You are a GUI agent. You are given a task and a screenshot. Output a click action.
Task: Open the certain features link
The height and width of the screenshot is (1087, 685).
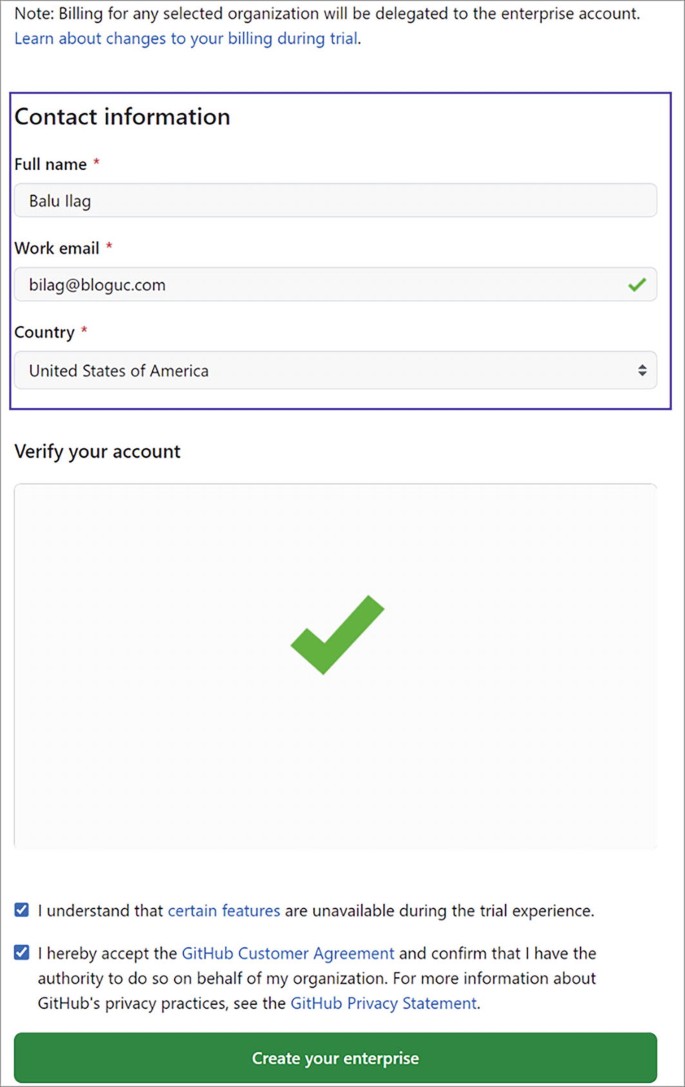point(224,909)
